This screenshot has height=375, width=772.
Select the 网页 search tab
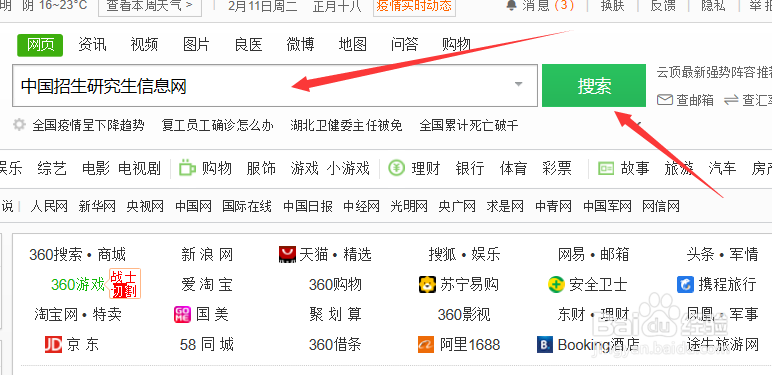tap(40, 45)
